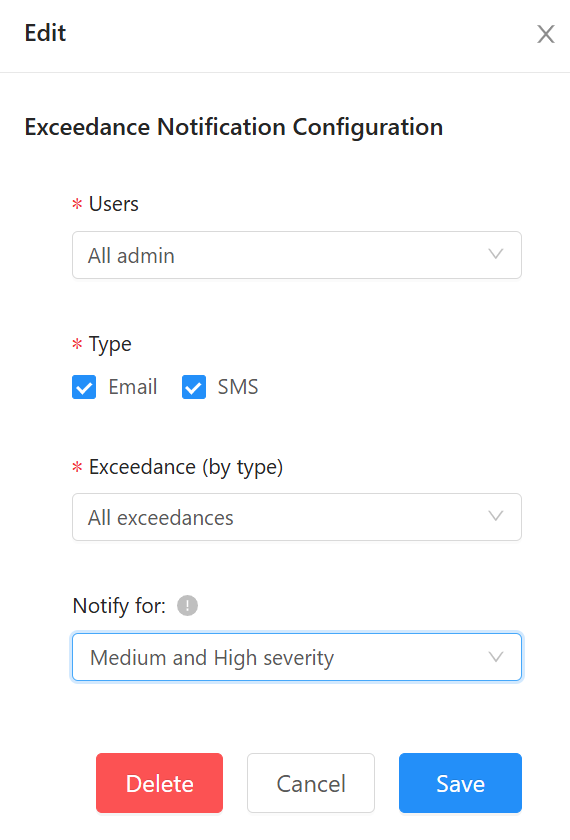The width and height of the screenshot is (570, 840).
Task: Open the Notify for chevron arrow
Action: click(x=496, y=657)
